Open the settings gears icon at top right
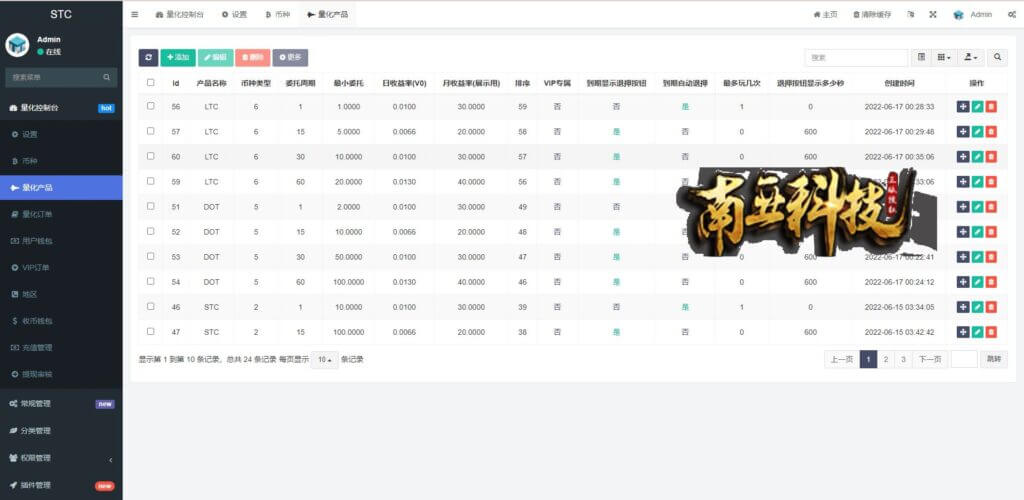This screenshot has width=1024, height=500. 1012,14
